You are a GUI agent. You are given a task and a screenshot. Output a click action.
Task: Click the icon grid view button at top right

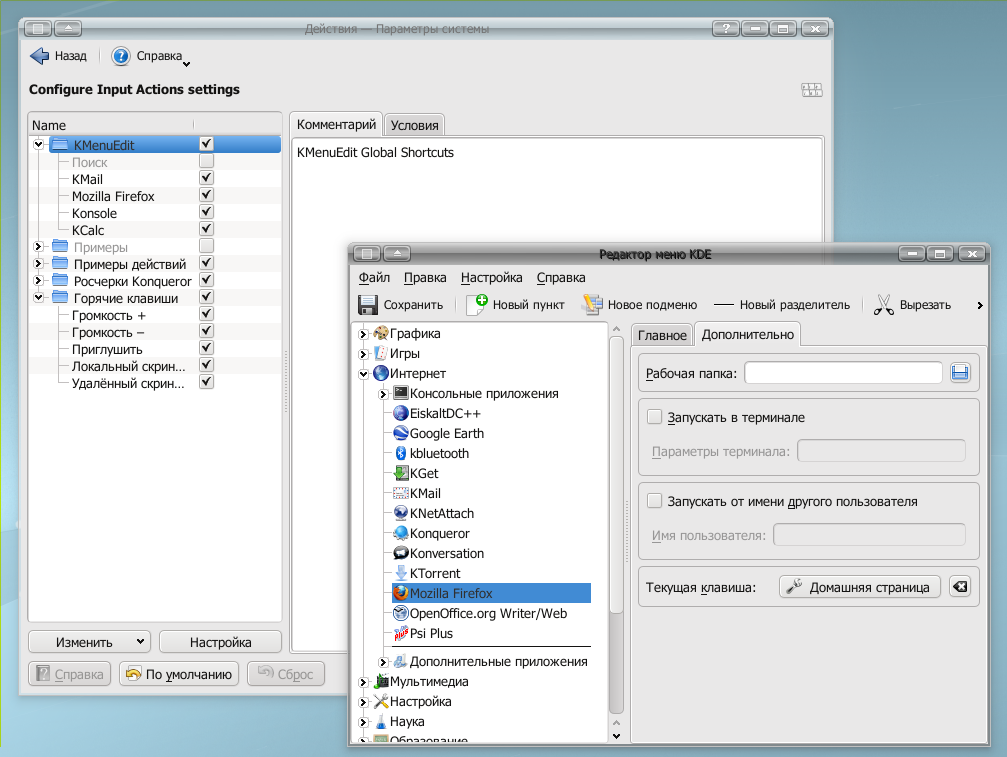click(812, 90)
